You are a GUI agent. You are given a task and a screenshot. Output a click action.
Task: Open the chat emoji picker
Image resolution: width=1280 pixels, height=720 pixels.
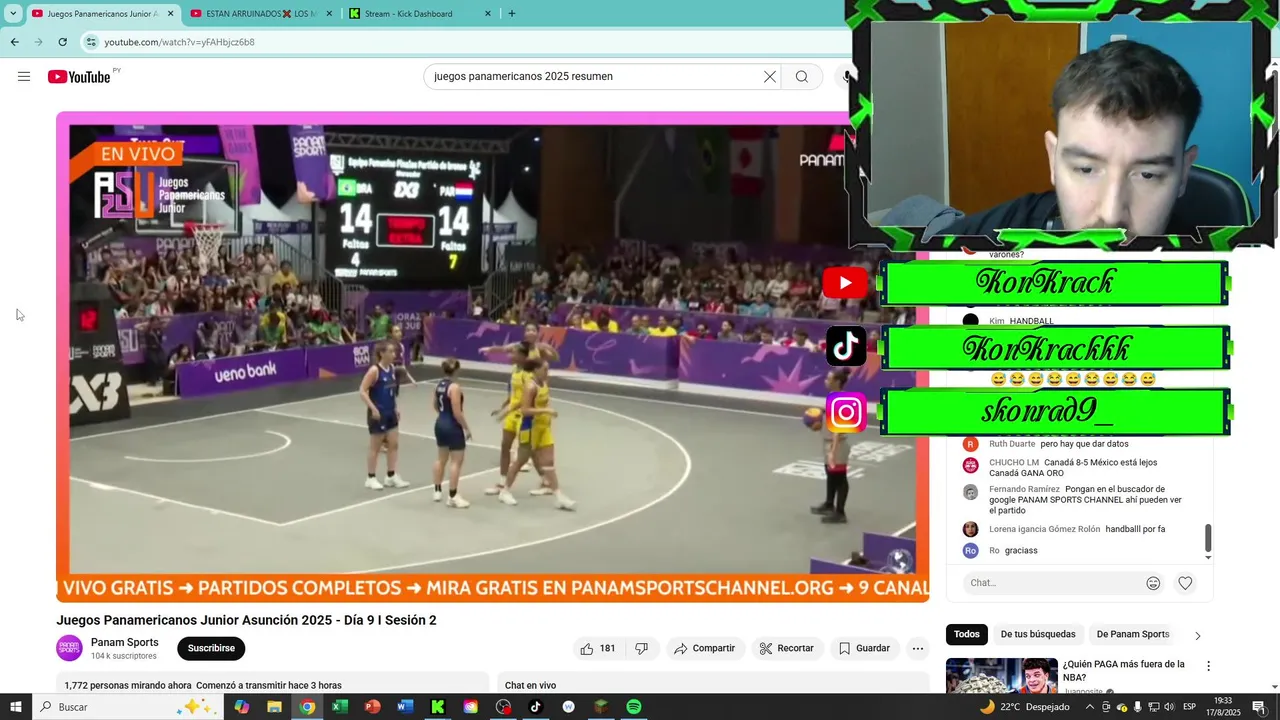click(x=1153, y=583)
